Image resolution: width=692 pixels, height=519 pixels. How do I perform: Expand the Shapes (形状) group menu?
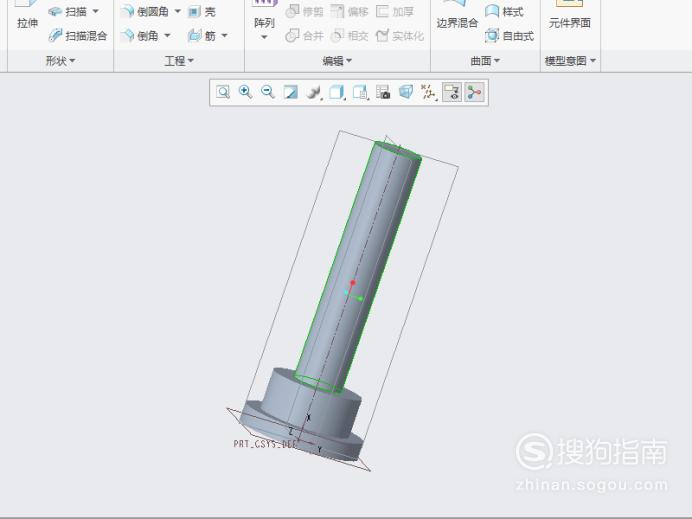pyautogui.click(x=60, y=60)
